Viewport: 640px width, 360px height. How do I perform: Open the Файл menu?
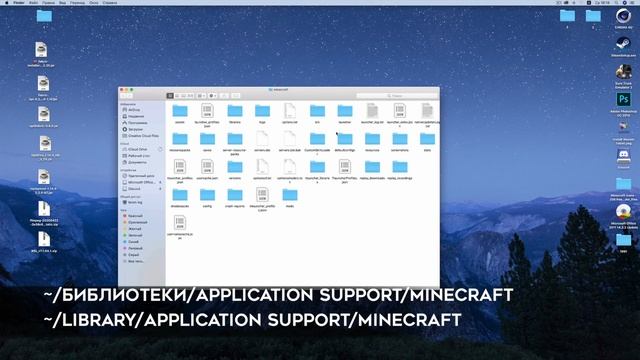pyautogui.click(x=33, y=2)
